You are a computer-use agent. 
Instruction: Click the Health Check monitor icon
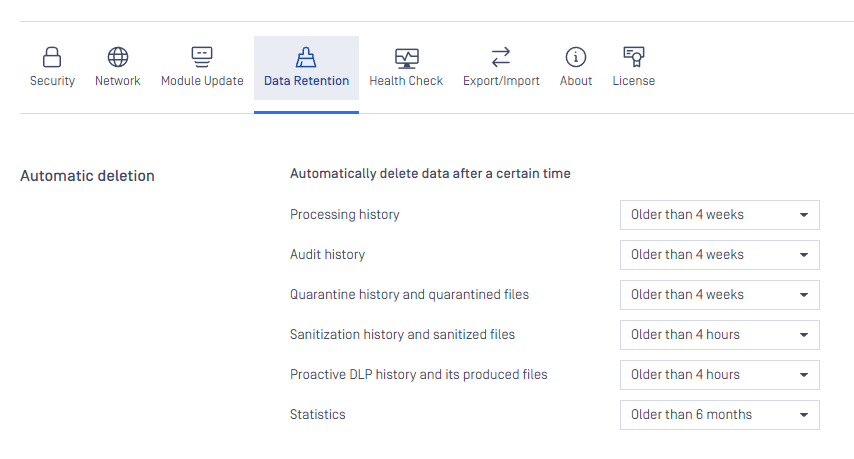tap(406, 58)
